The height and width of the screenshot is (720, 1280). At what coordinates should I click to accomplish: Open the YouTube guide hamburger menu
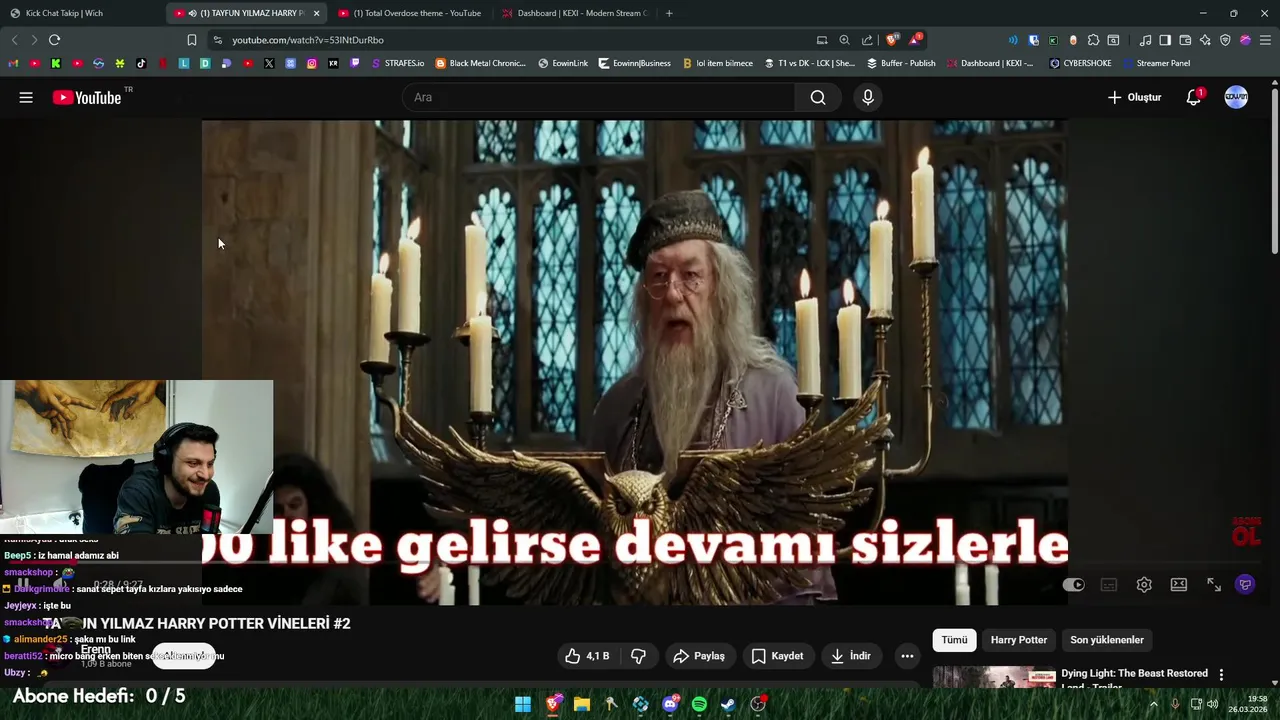(26, 97)
